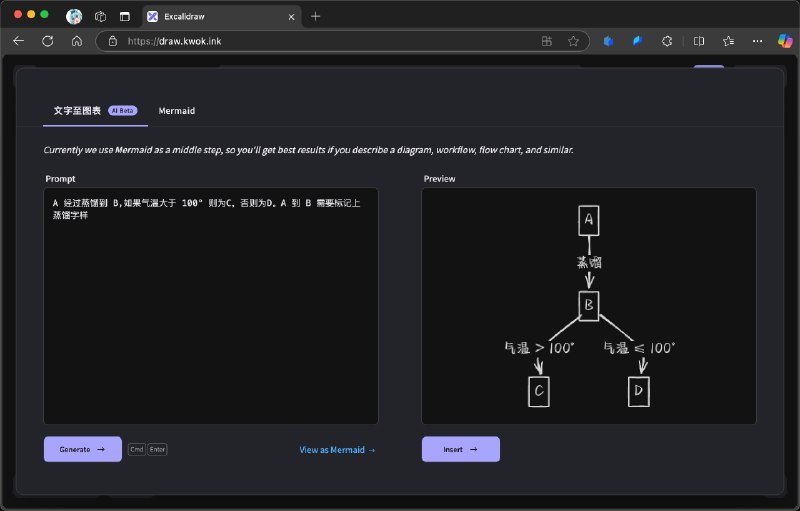Open a new browser tab

[x=316, y=16]
